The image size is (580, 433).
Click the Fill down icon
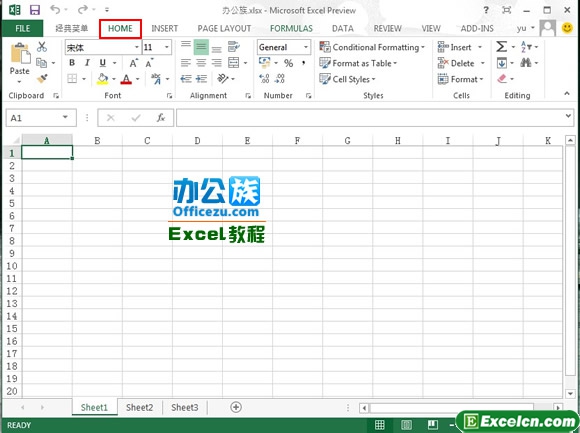(x=502, y=63)
